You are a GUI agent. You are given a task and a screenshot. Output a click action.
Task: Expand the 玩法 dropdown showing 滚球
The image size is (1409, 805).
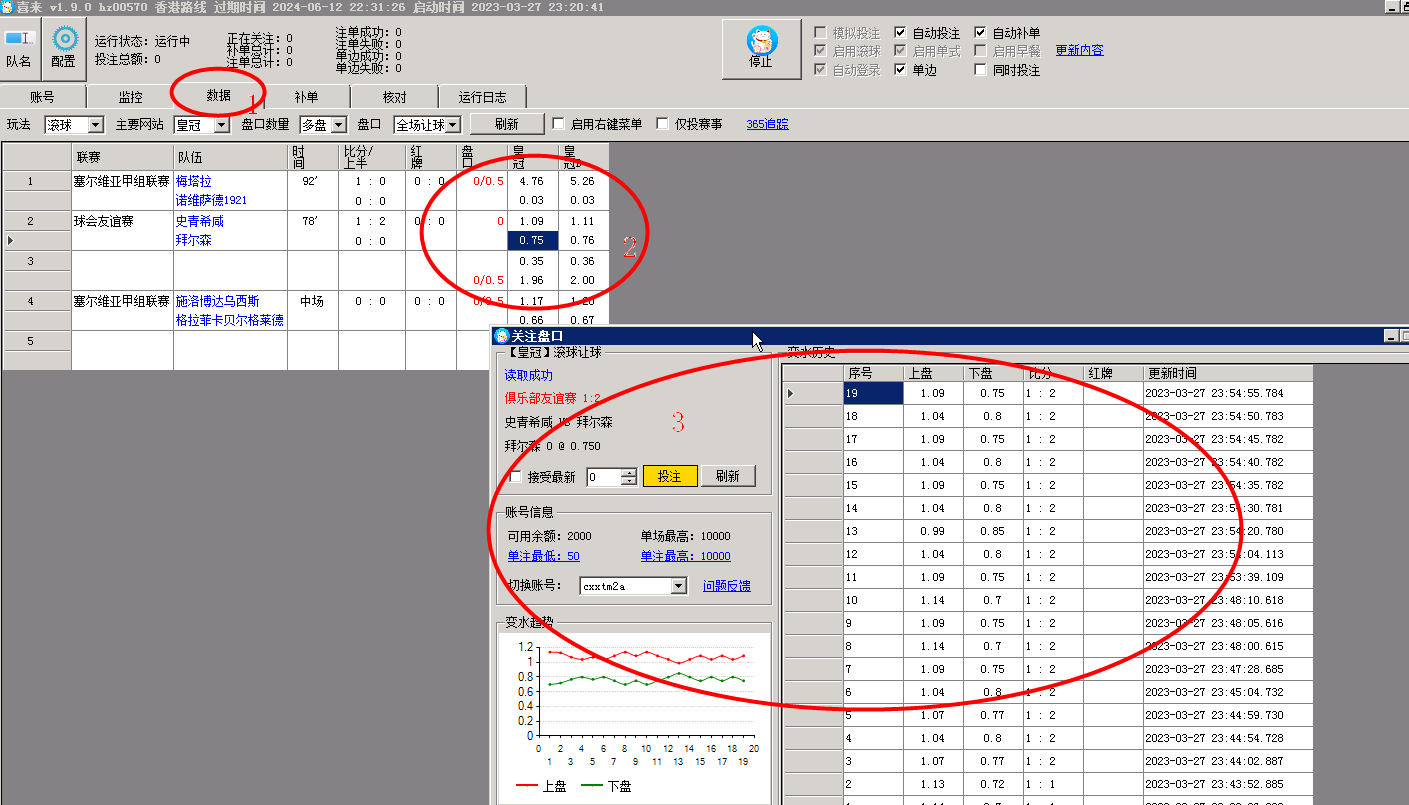(x=96, y=125)
